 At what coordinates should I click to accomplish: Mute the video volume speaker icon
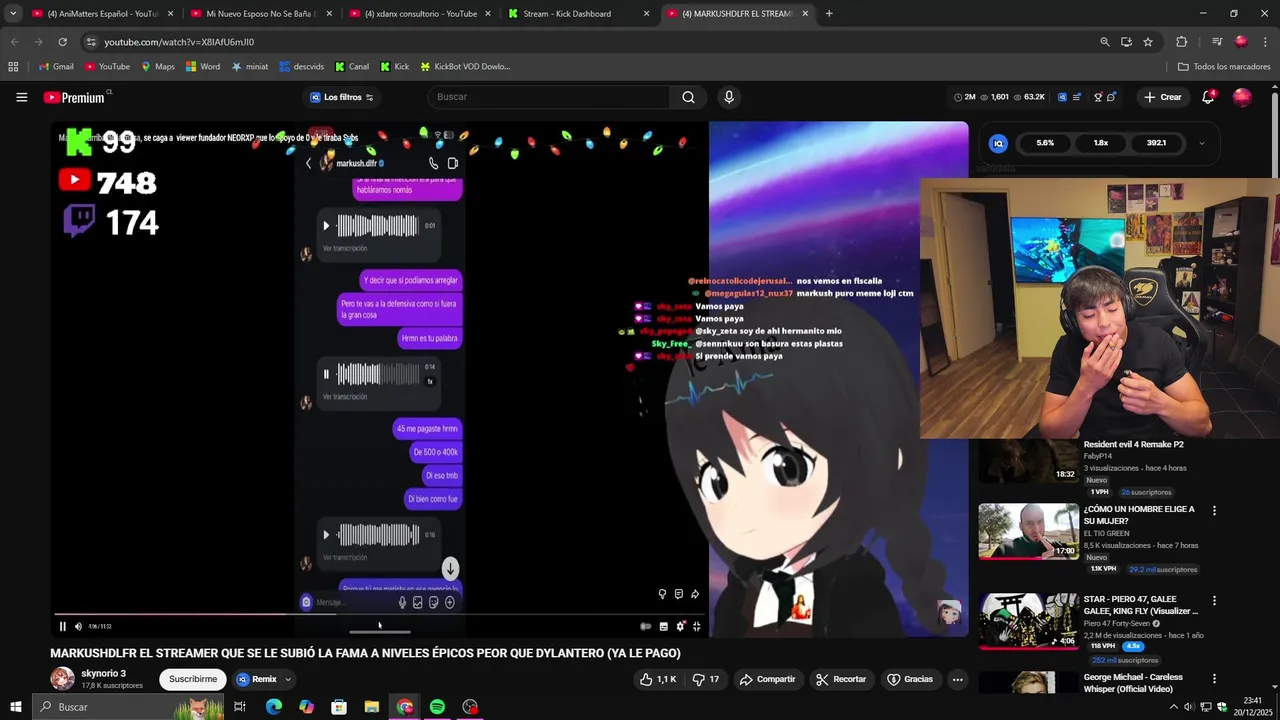[x=78, y=627]
